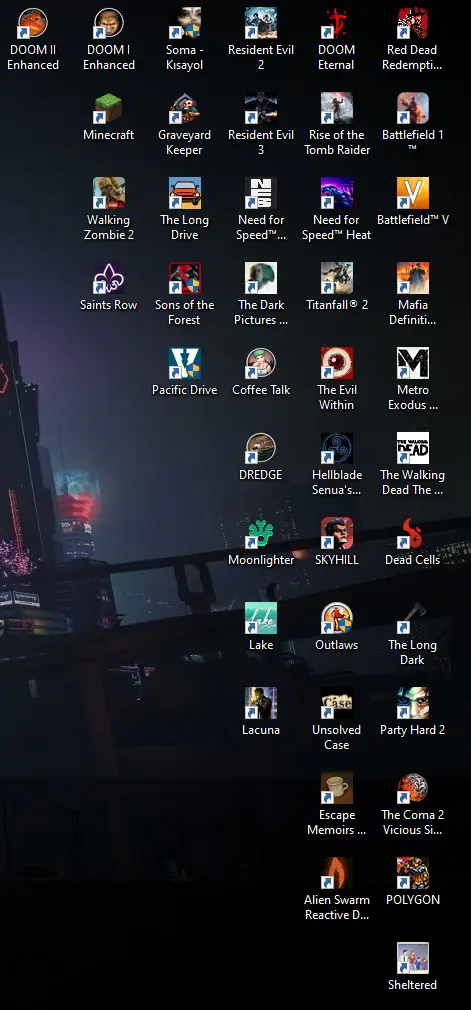Select The Long Drive car icon
This screenshot has width=471, height=1010.
click(185, 194)
